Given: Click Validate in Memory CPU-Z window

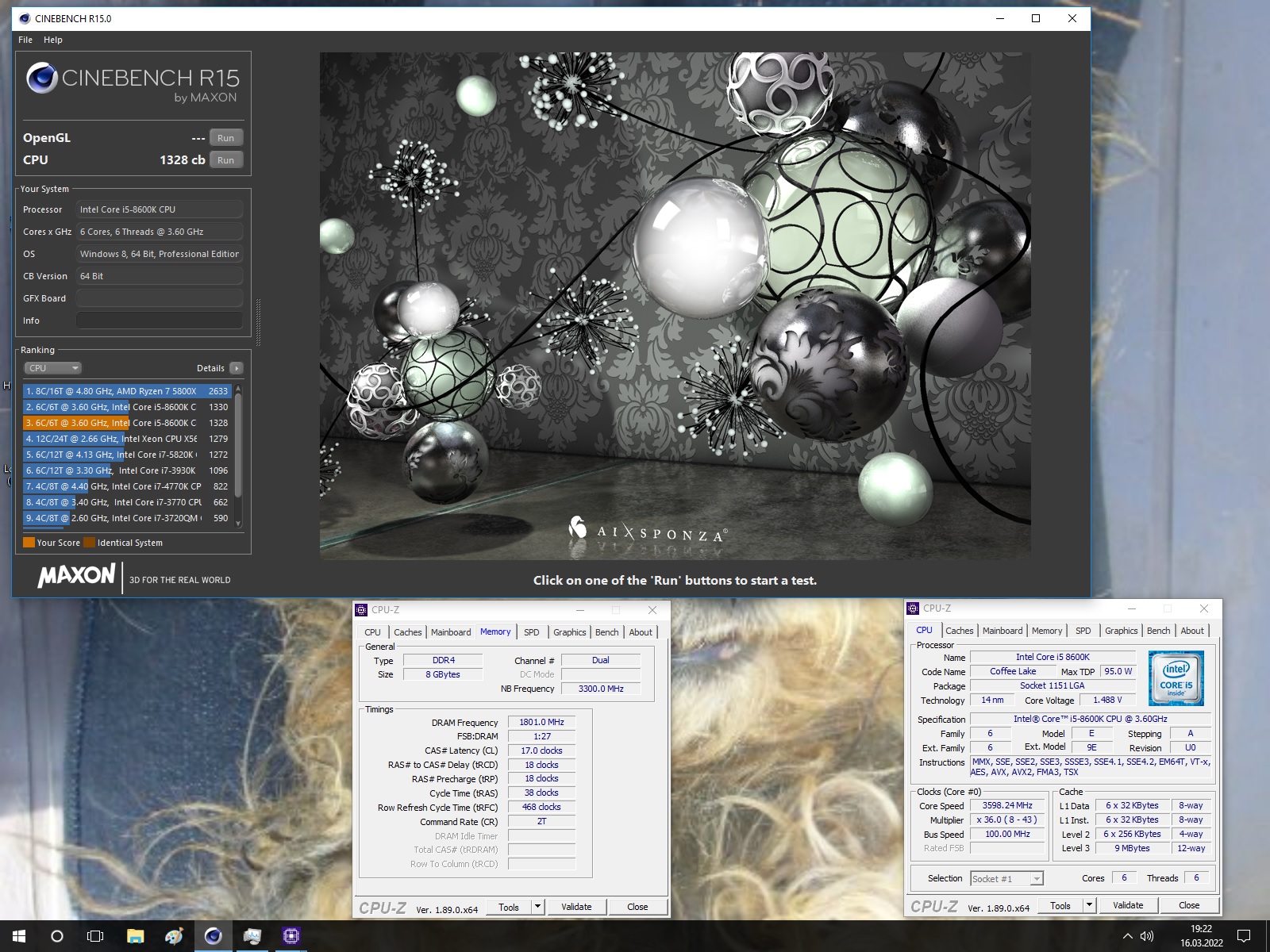Looking at the screenshot, I should click(x=576, y=907).
